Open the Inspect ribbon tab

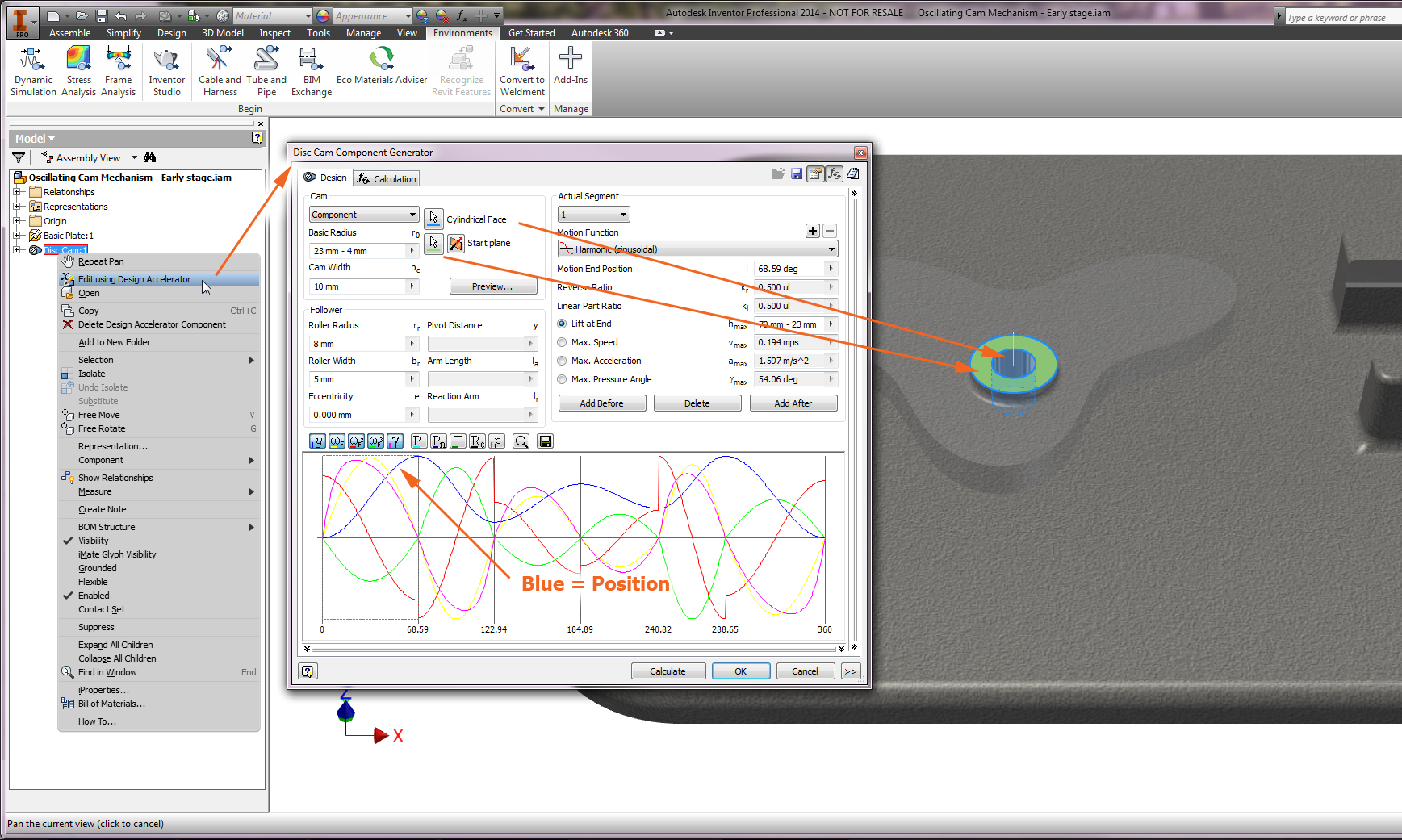pos(274,33)
